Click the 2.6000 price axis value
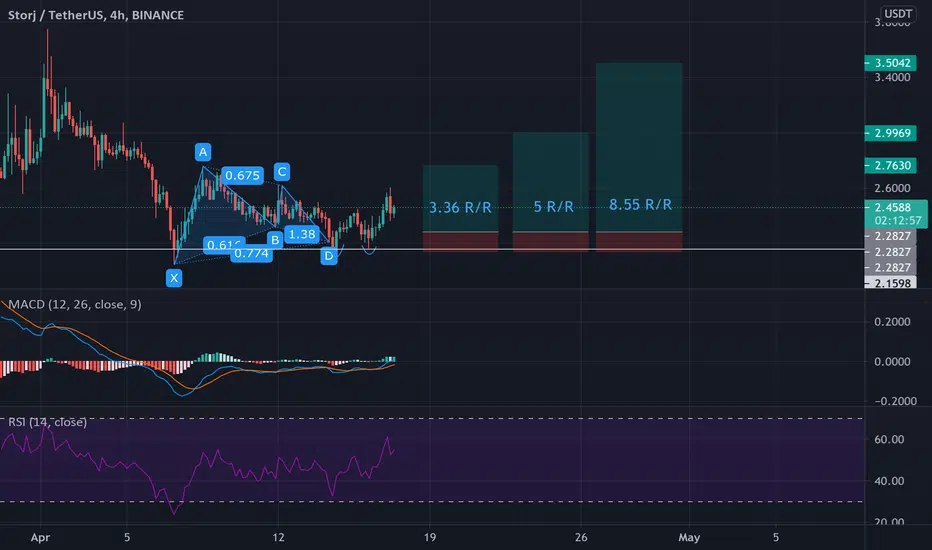Screen dimensions: 932x550 click(x=892, y=188)
